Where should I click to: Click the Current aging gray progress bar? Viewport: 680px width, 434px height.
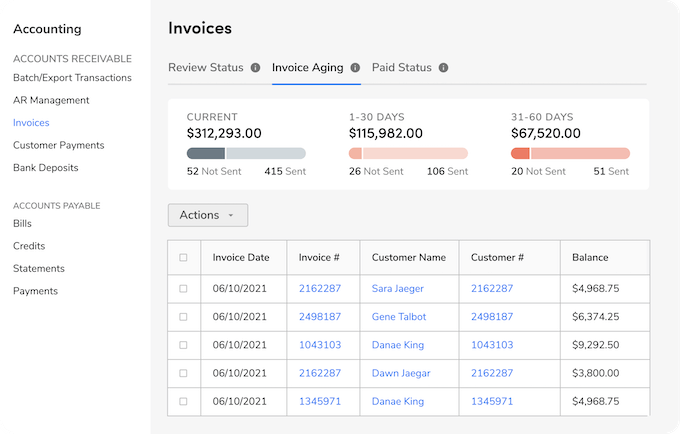click(246, 153)
